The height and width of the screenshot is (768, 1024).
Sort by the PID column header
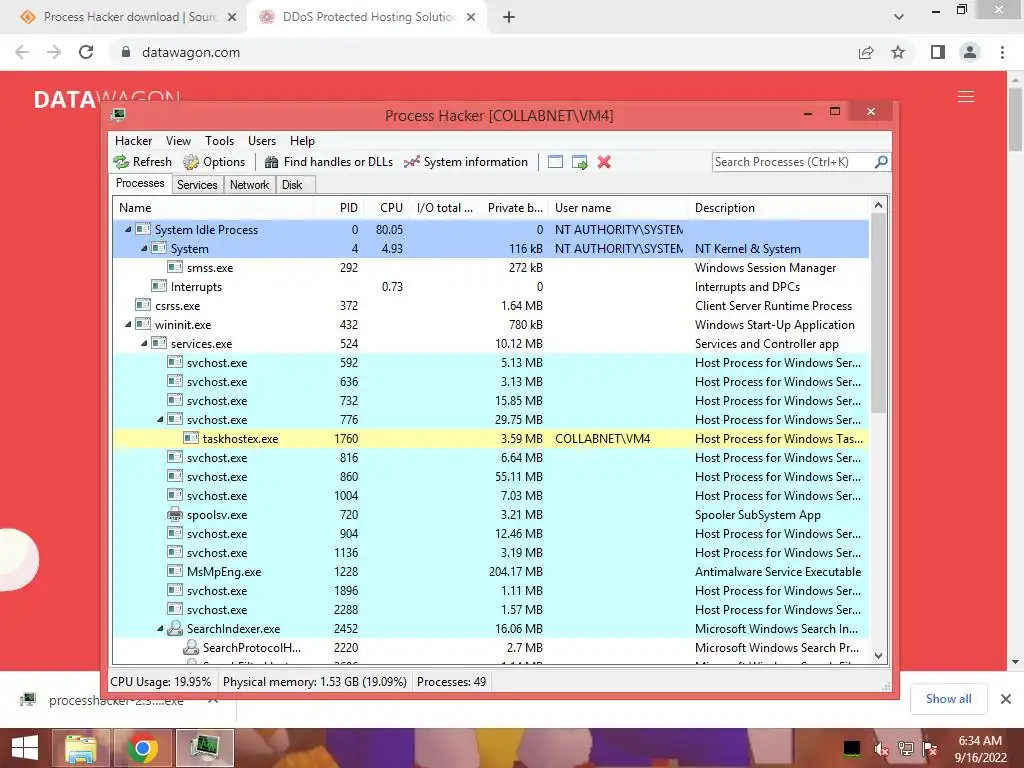click(338, 208)
